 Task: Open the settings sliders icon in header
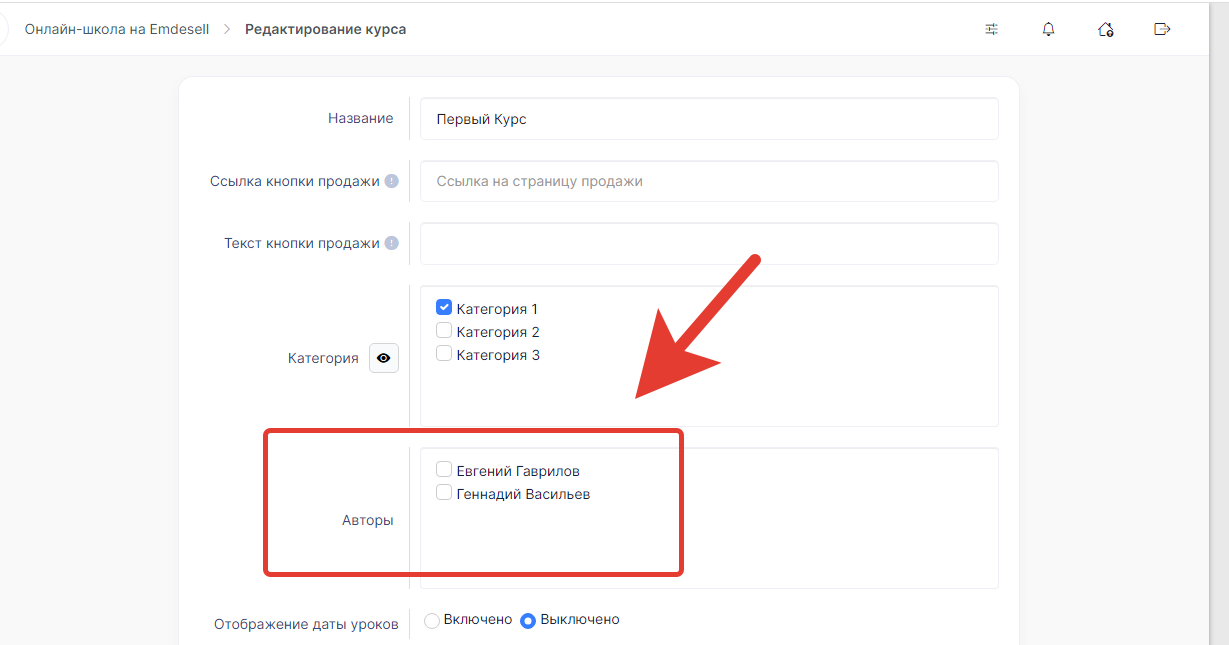[991, 29]
